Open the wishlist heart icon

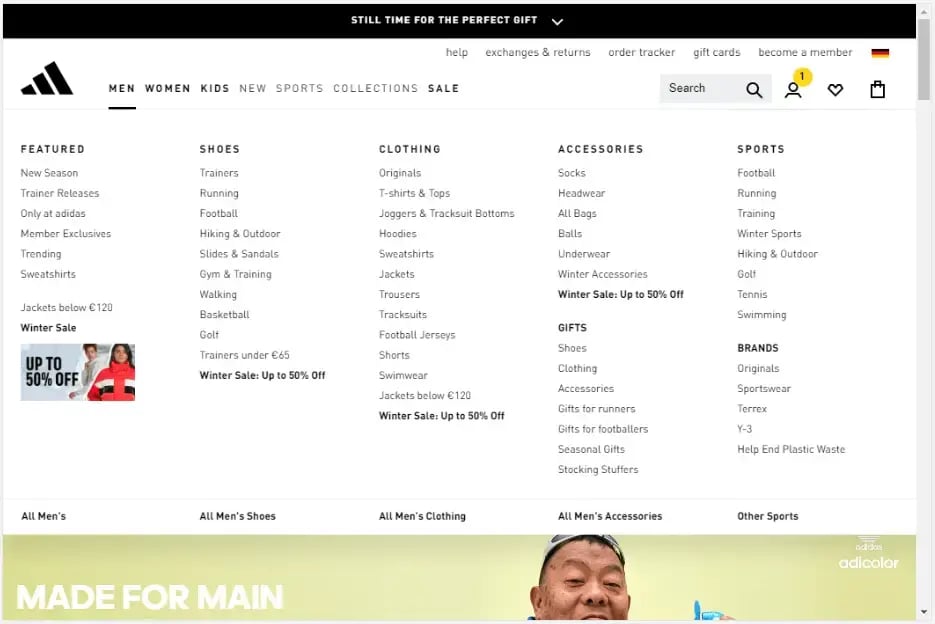pos(836,89)
